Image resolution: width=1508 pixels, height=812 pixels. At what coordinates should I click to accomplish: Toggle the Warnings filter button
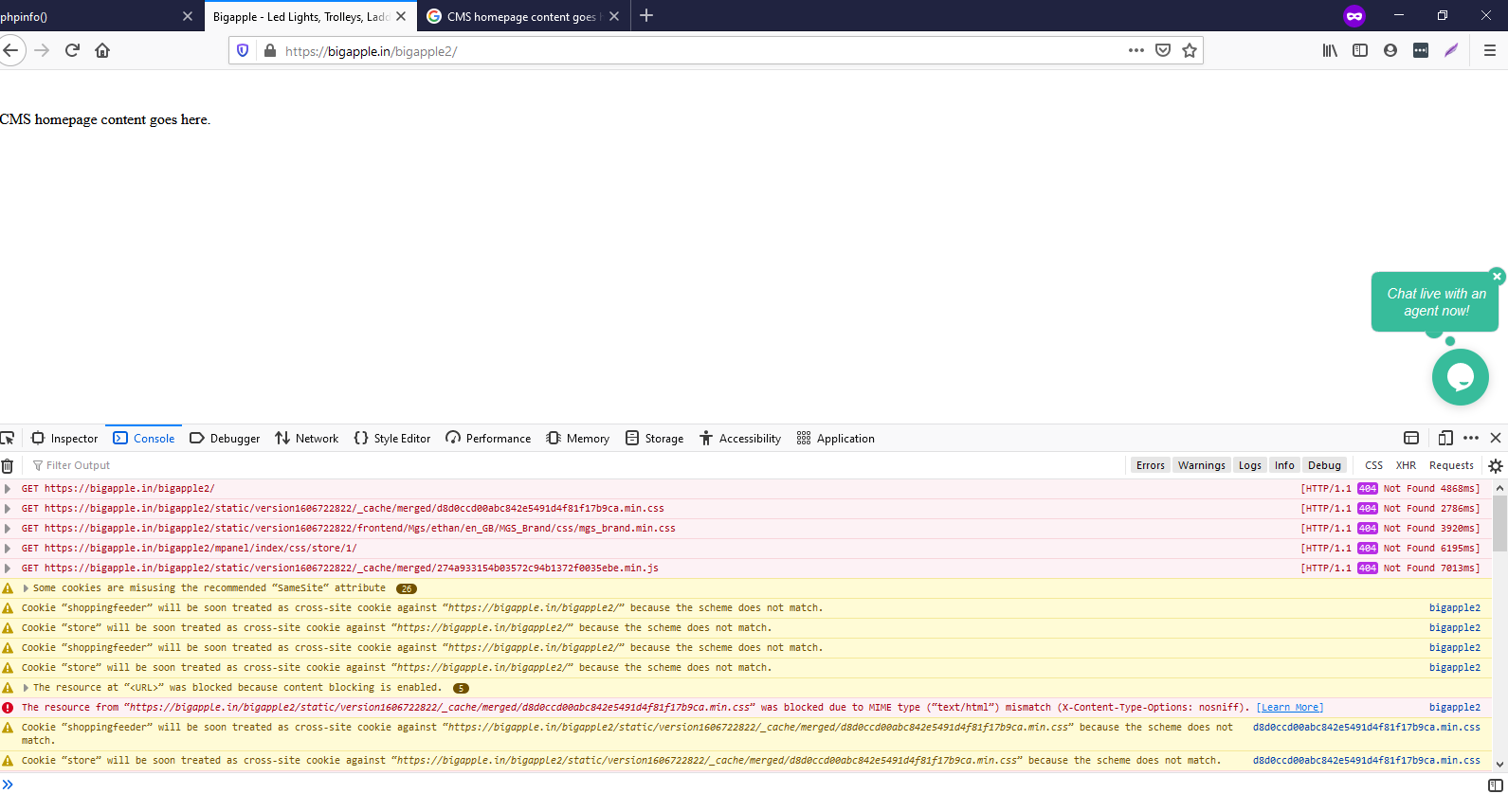tap(1201, 465)
